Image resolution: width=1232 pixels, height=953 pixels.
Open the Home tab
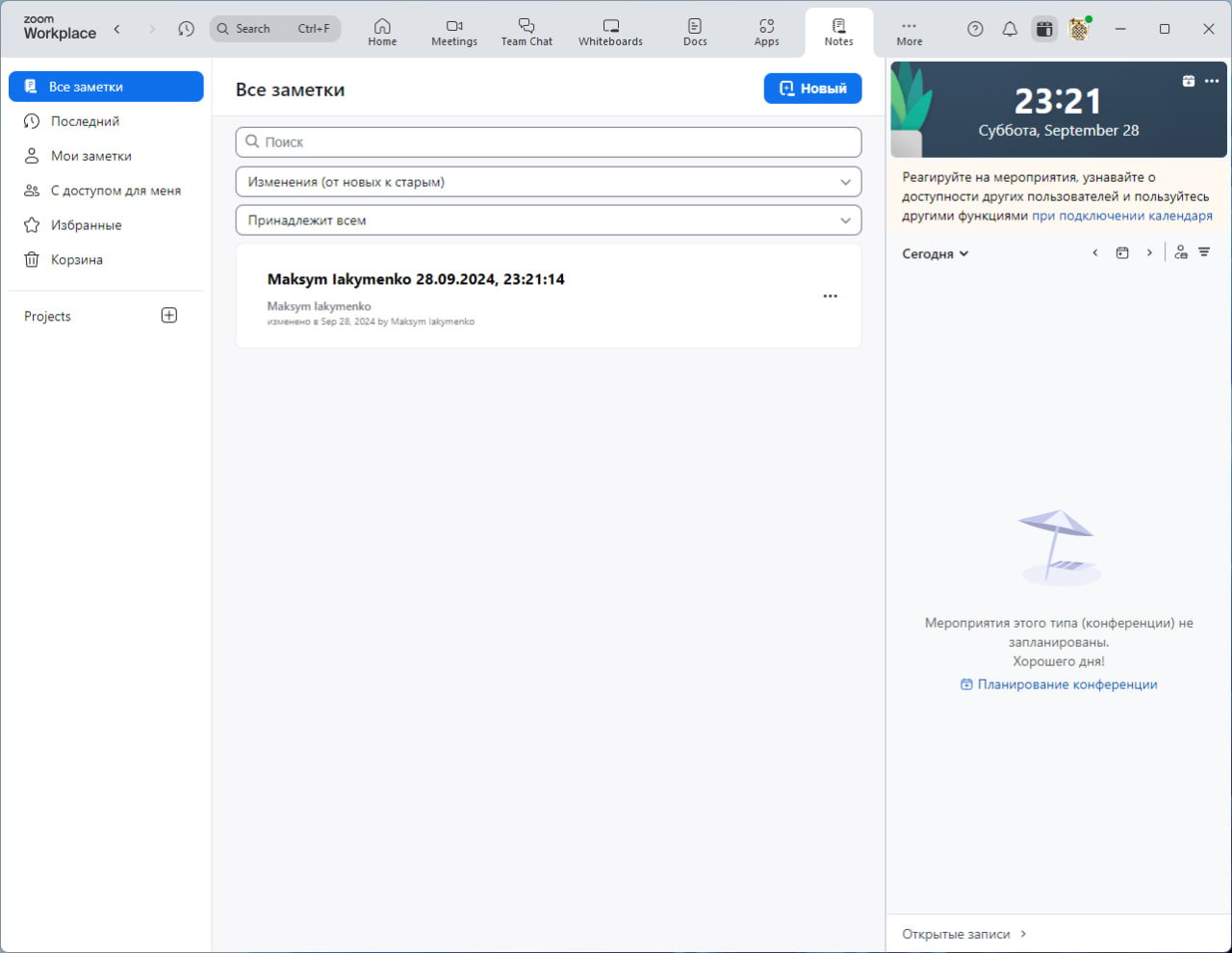point(382,32)
